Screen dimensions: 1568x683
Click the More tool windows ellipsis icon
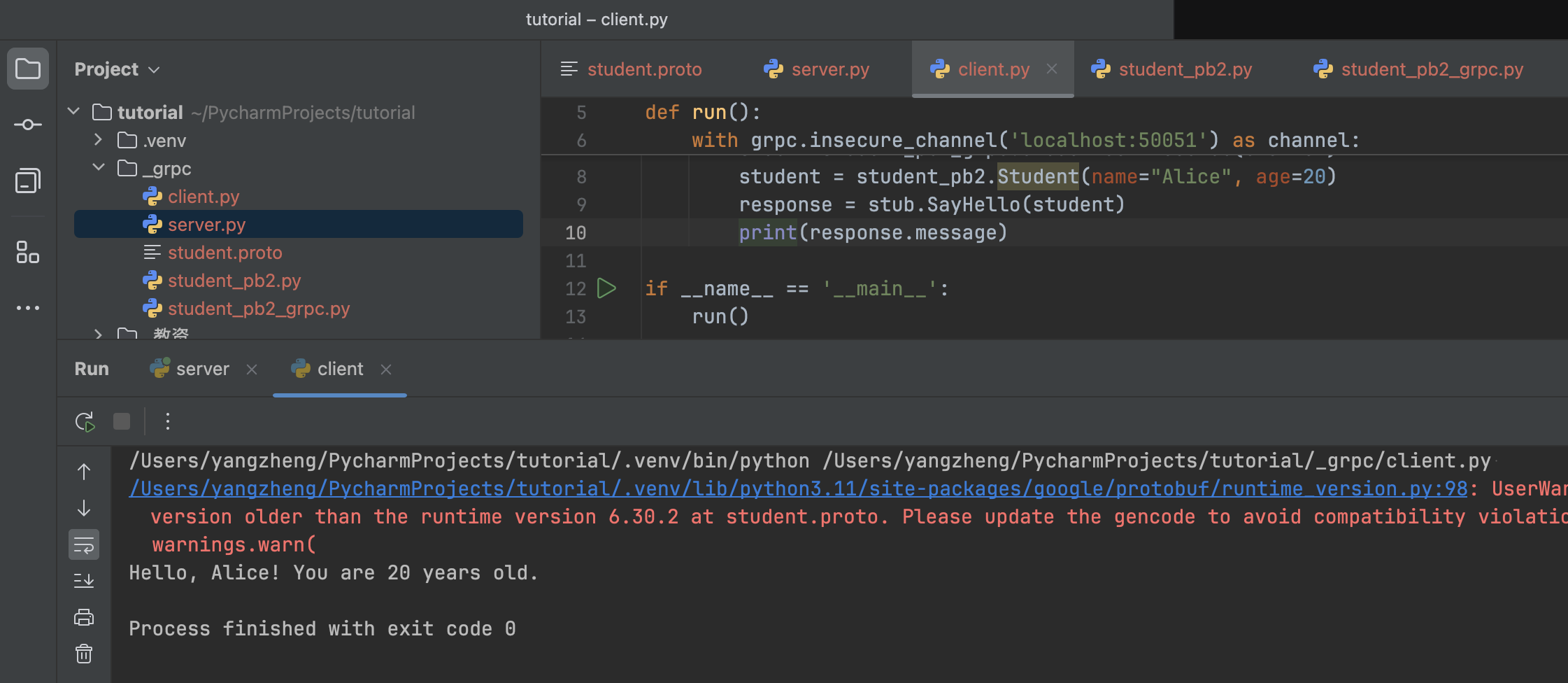coord(28,308)
